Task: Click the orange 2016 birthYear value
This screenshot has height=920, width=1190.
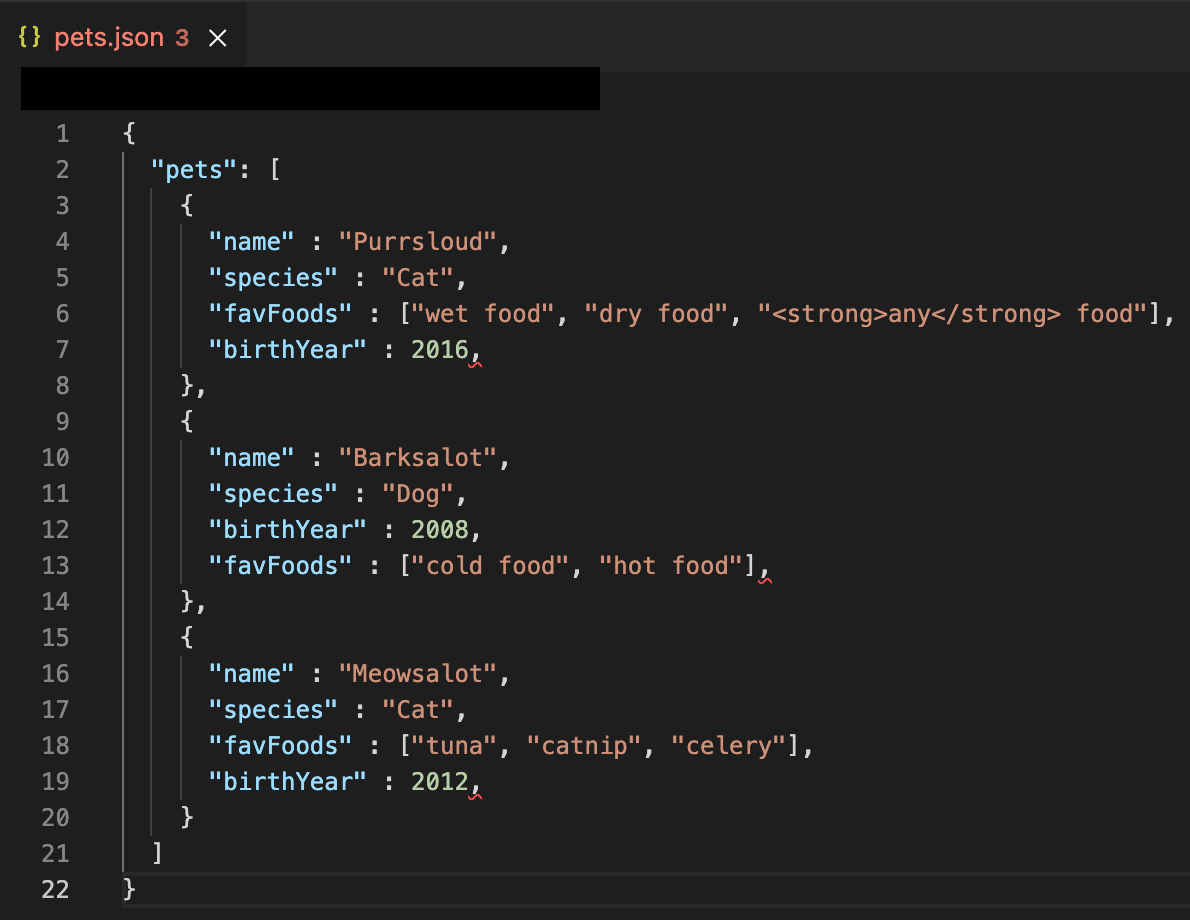Action: tap(440, 349)
